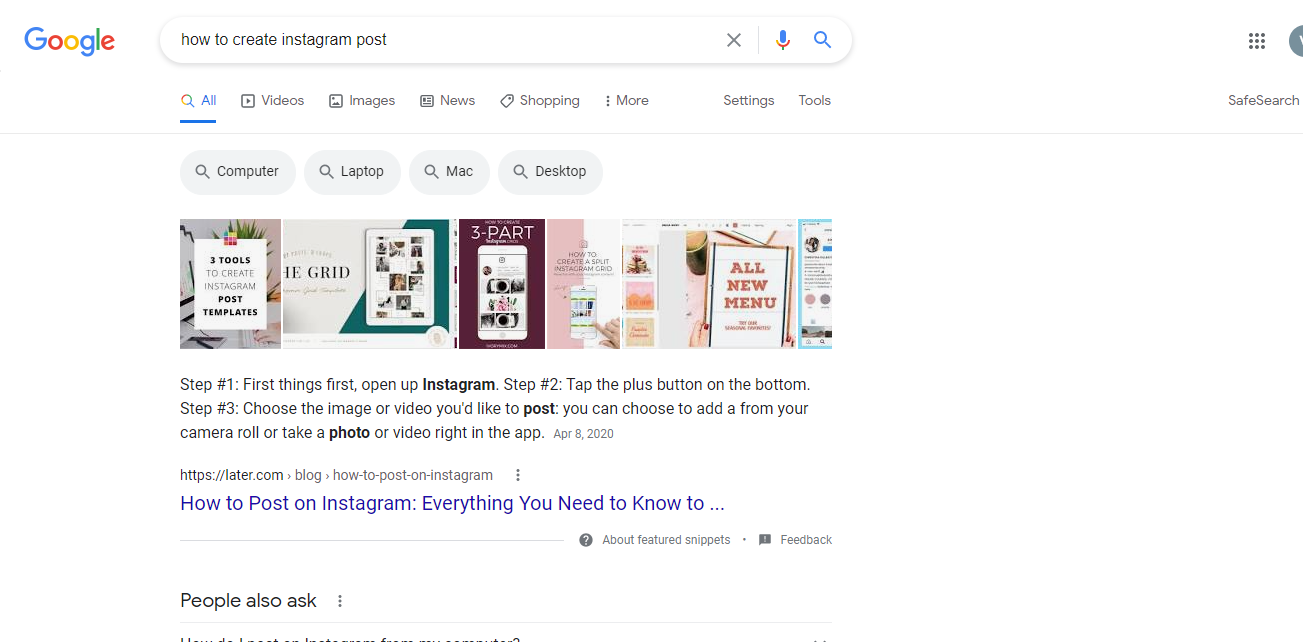Open the Google apps grid icon
Screen dimensions: 1303x642
point(1257,41)
